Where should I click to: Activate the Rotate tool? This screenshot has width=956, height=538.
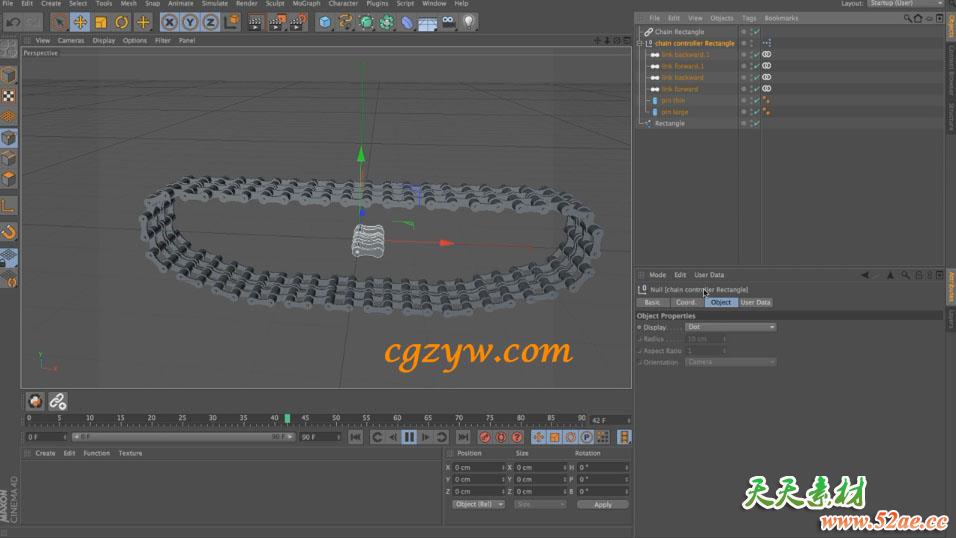[121, 23]
